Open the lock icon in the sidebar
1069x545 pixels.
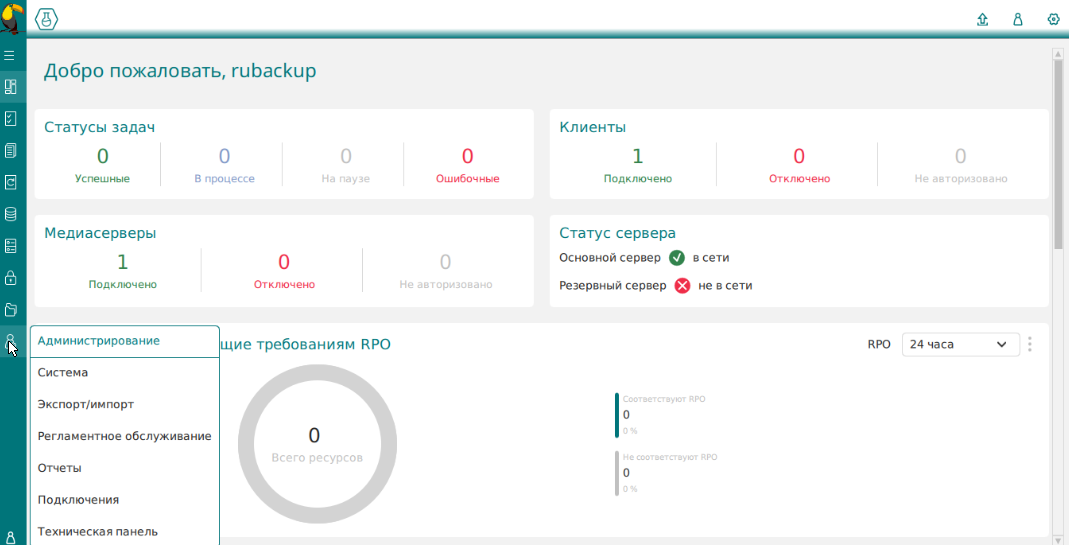[11, 277]
